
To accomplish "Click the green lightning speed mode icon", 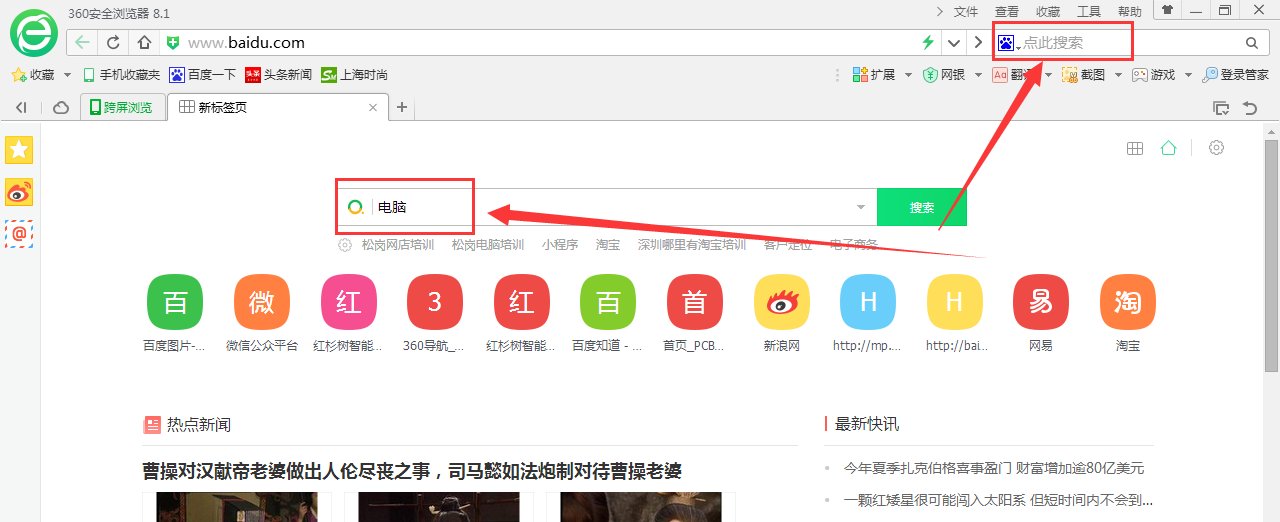I will [928, 43].
